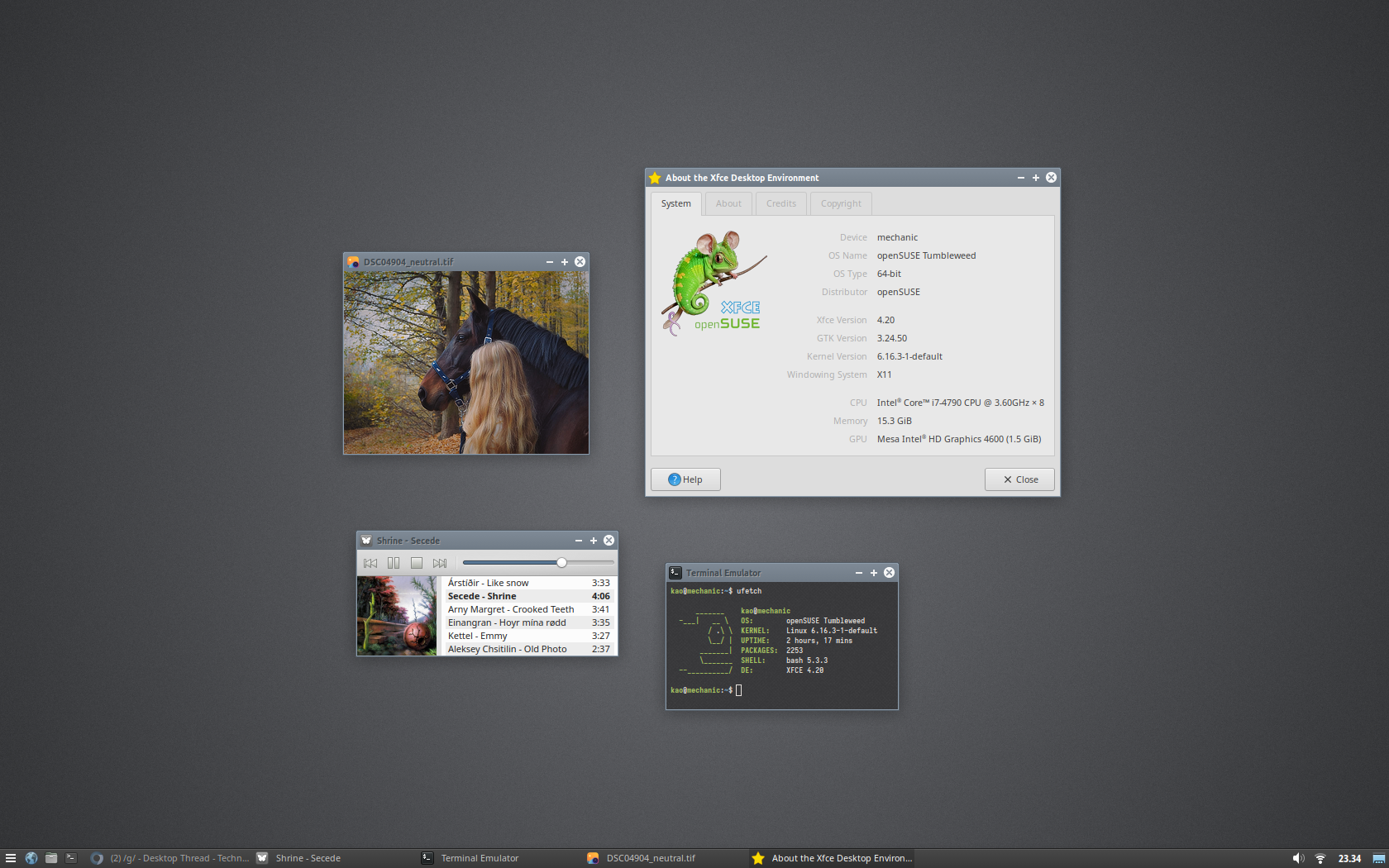Switch to DSC04904_neutral.tif taskbar button
The width and height of the screenshot is (1389, 868).
pos(666,858)
